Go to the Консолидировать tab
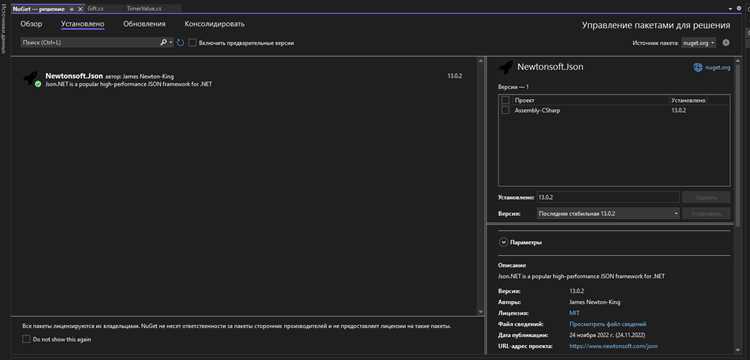 point(214,24)
